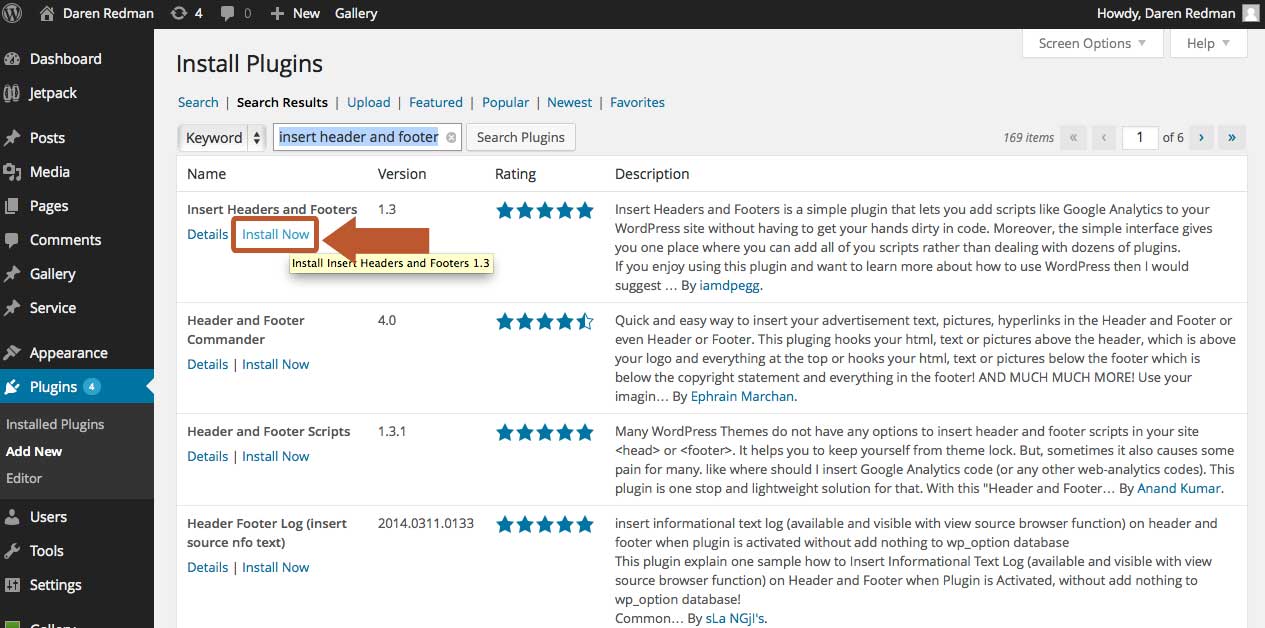Open the Howdy, Daren Redman account menu
The image size is (1265, 628).
(1178, 13)
